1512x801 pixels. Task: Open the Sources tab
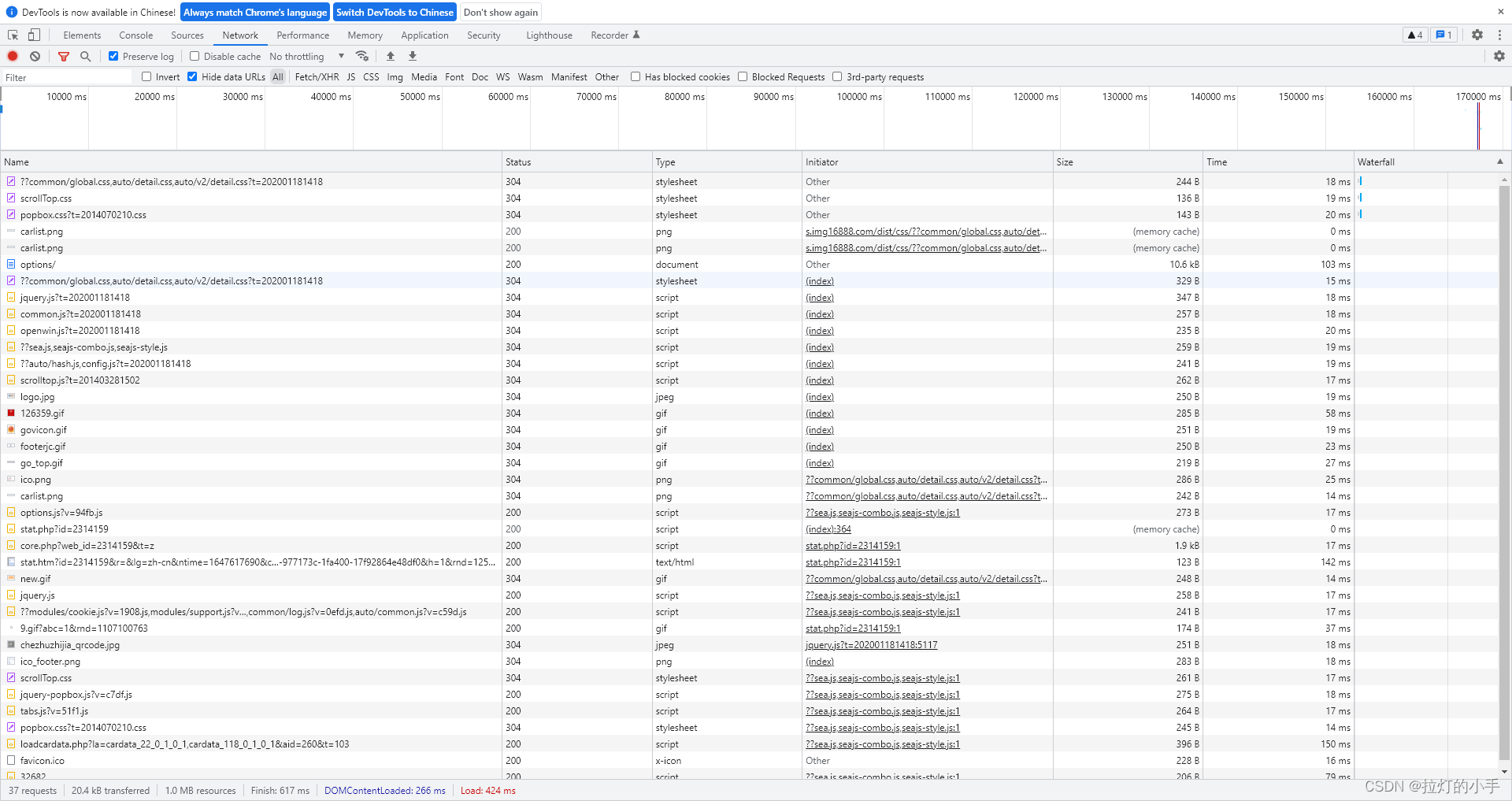[187, 35]
